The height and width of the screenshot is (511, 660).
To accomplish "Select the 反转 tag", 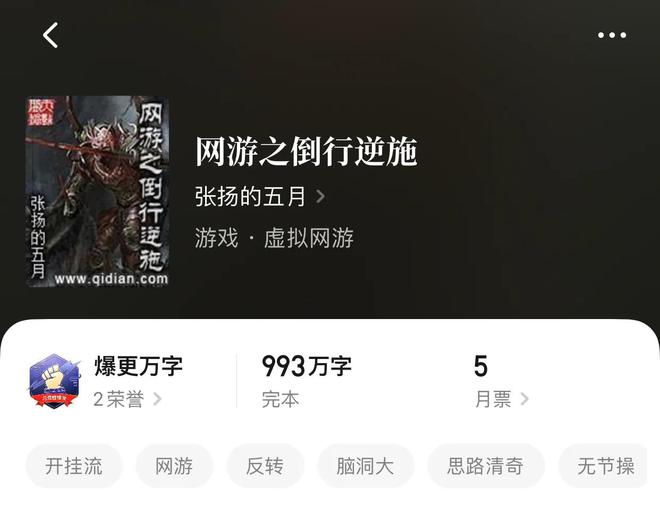I will tap(265, 466).
